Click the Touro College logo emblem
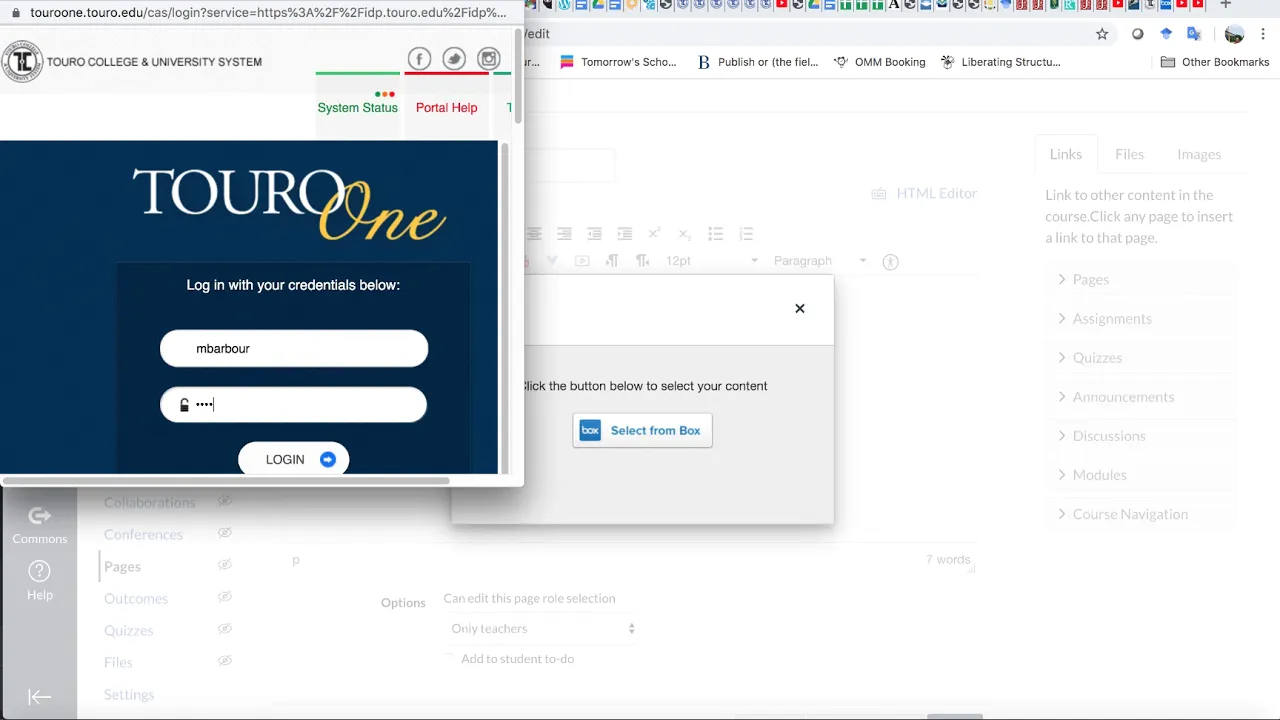Image resolution: width=1280 pixels, height=720 pixels. tap(22, 62)
